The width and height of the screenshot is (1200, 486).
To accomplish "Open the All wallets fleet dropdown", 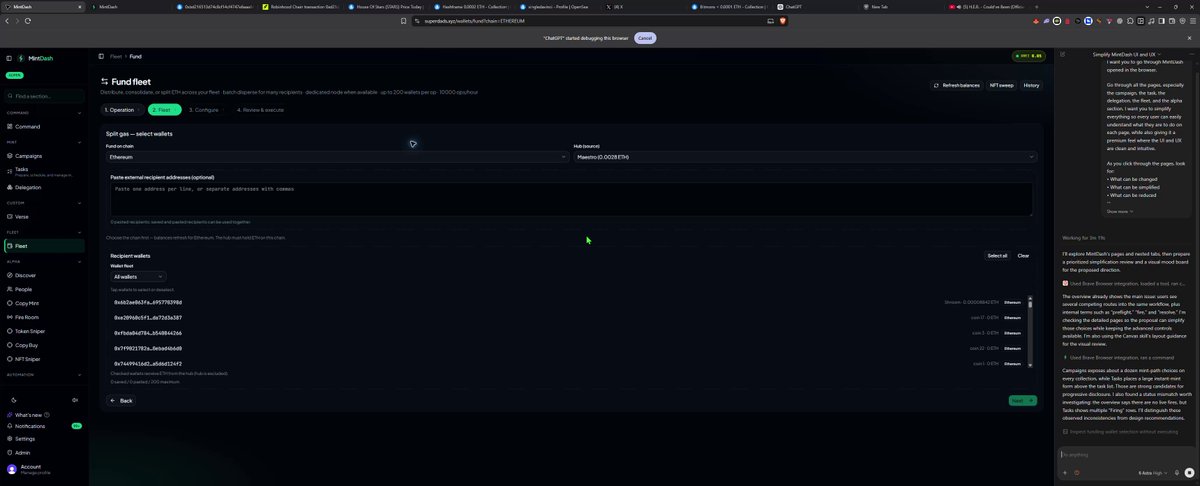I will [138, 276].
